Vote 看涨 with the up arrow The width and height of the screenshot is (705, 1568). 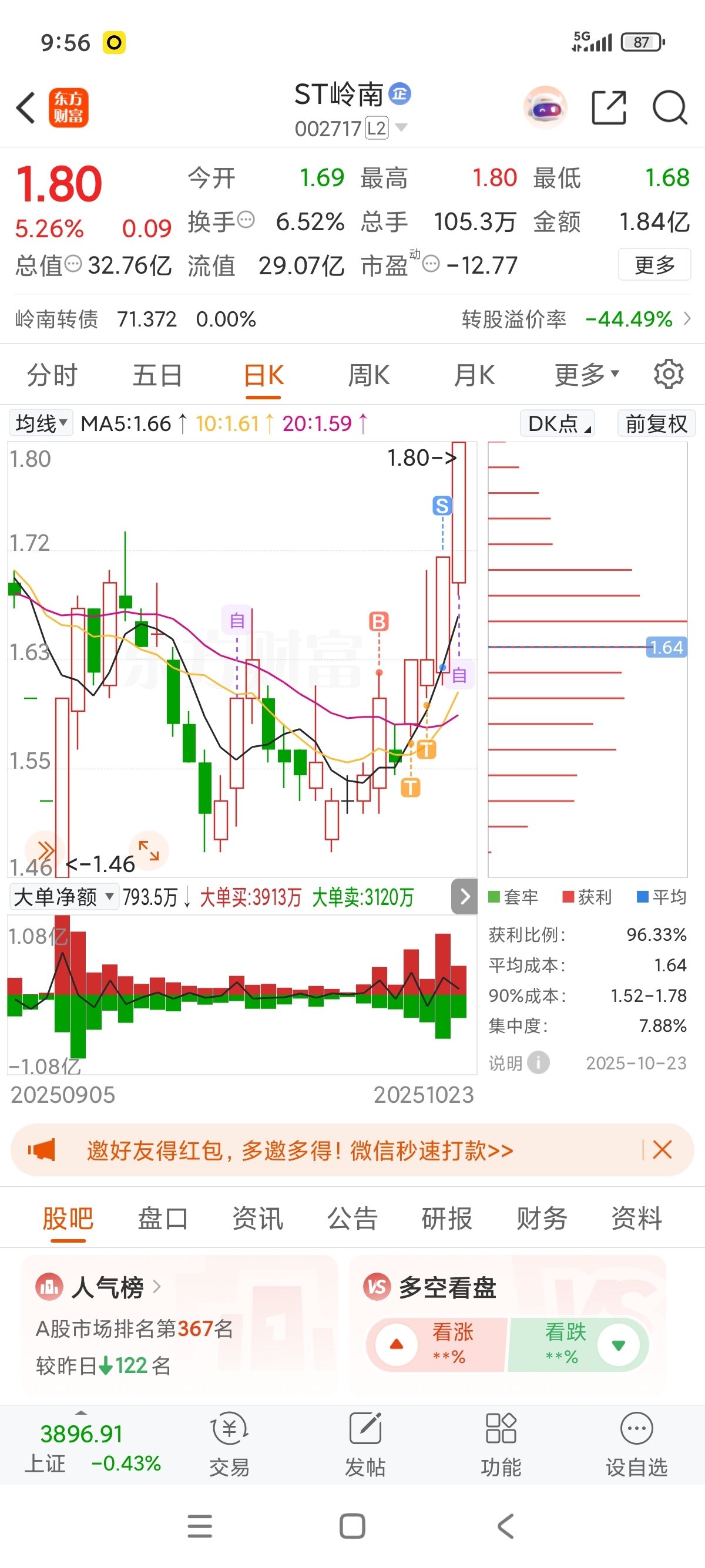[x=397, y=1344]
